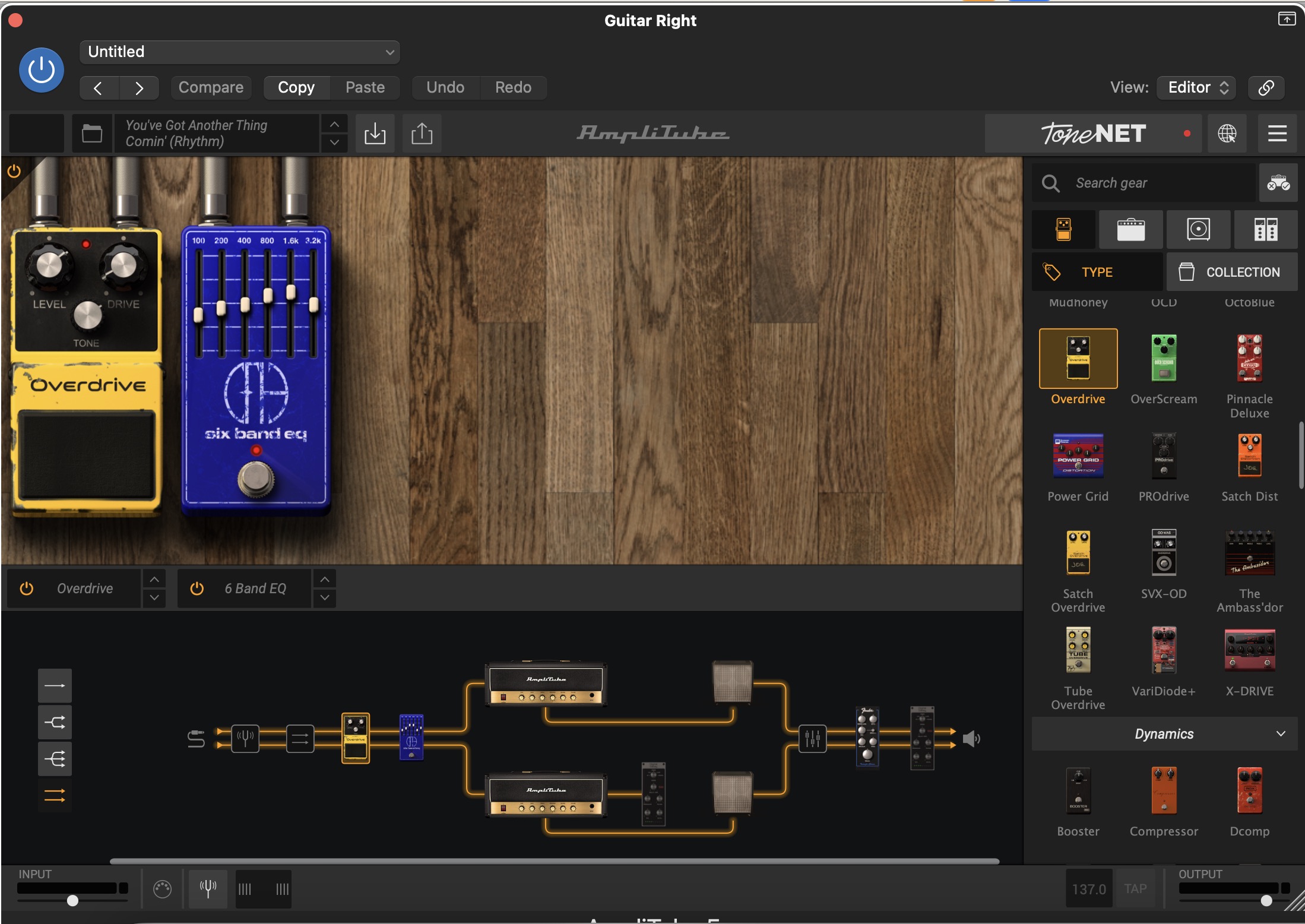Select the SVX-OD pedal
The width and height of the screenshot is (1305, 924).
pyautogui.click(x=1164, y=552)
